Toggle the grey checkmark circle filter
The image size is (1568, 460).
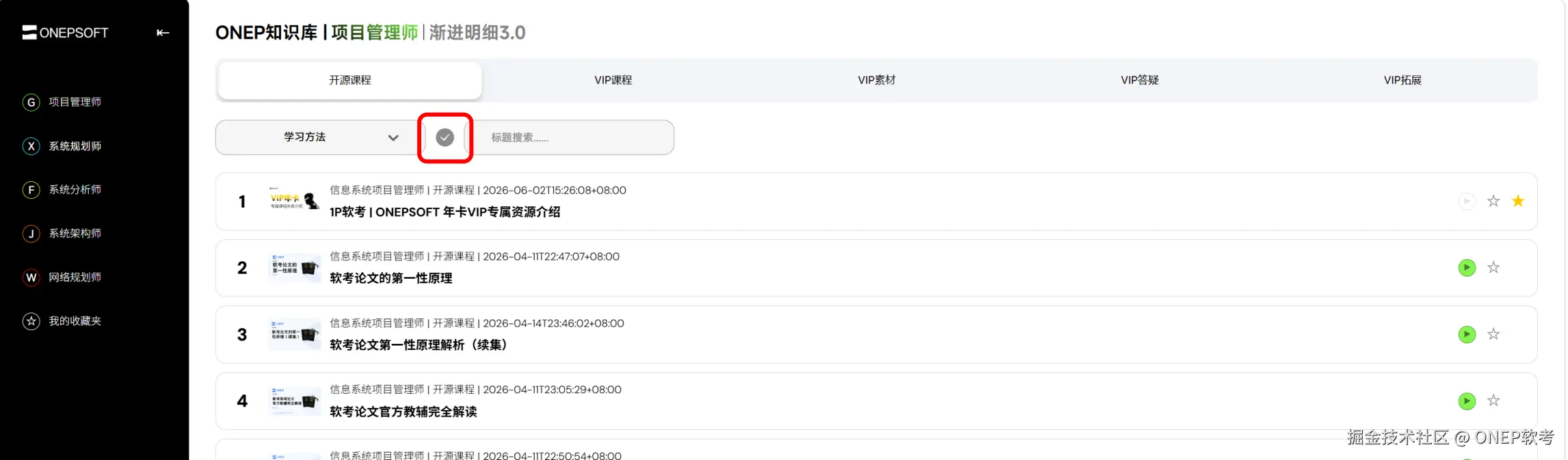tap(444, 137)
